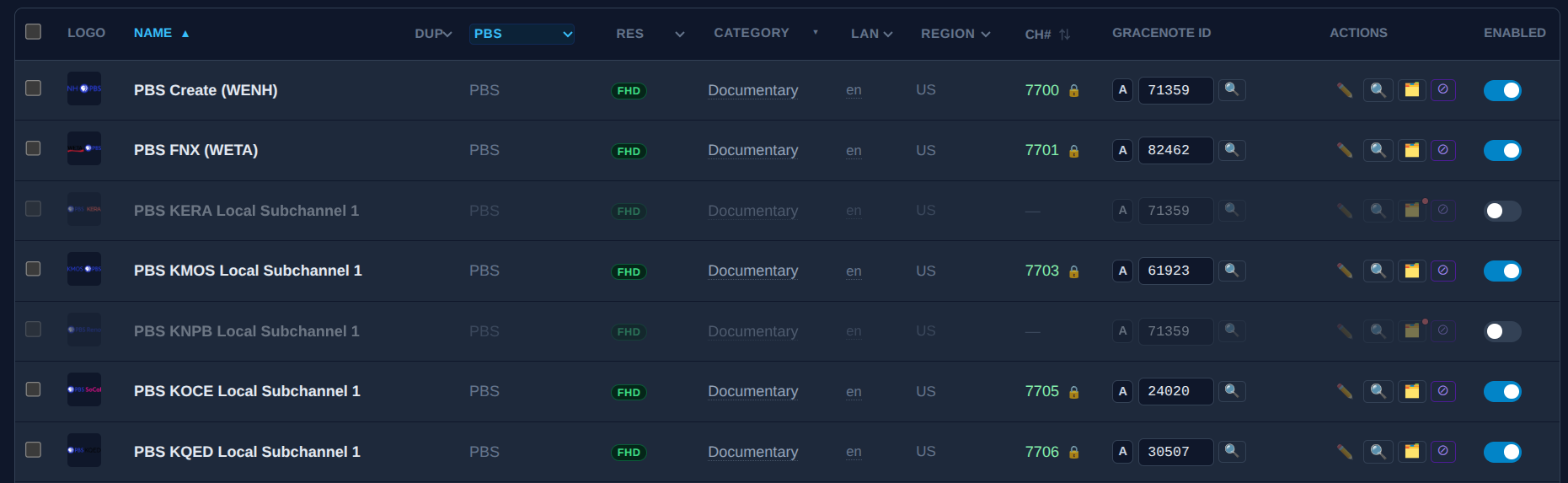Click channel lock icon next to 7703

click(1074, 271)
